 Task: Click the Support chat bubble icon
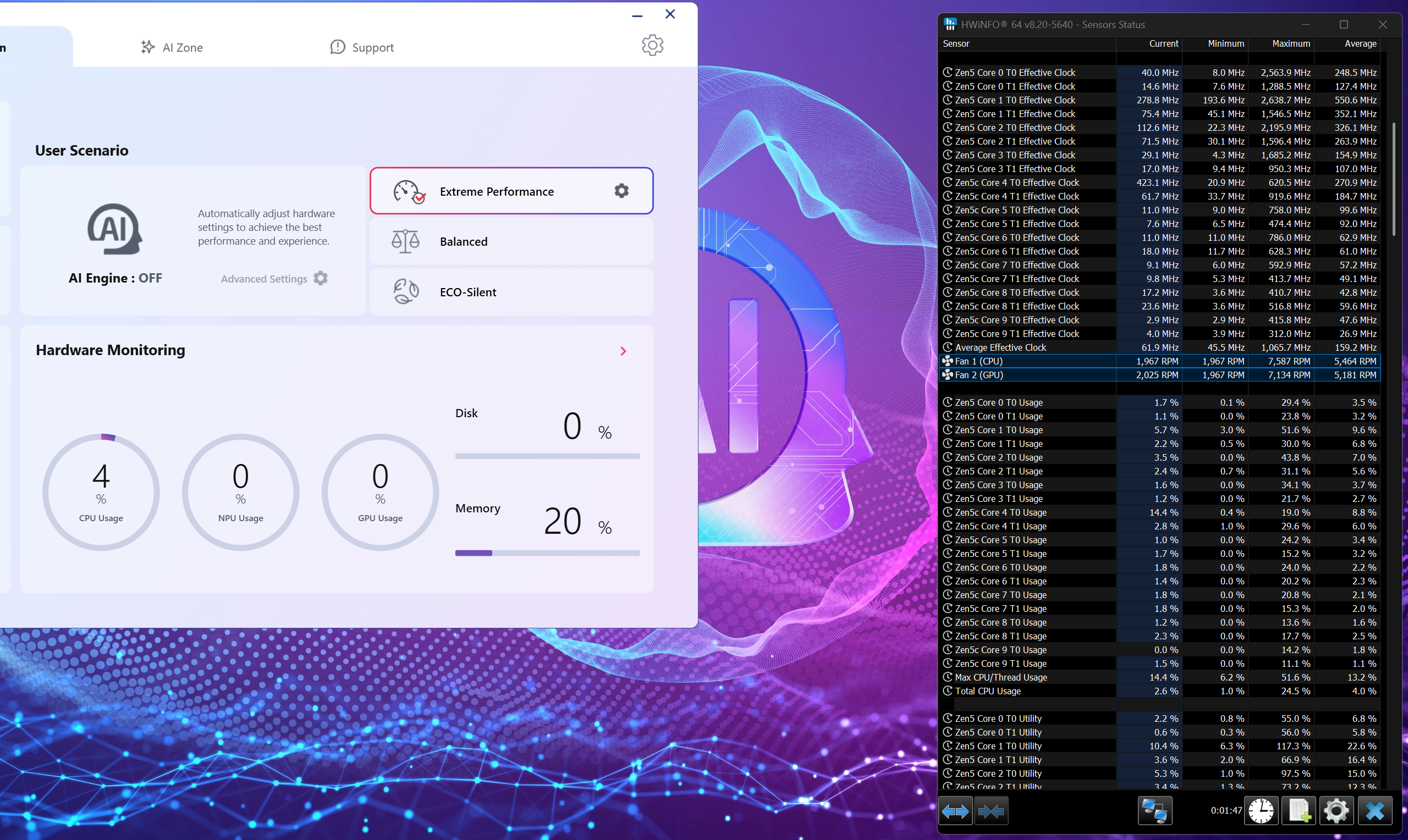pos(337,47)
